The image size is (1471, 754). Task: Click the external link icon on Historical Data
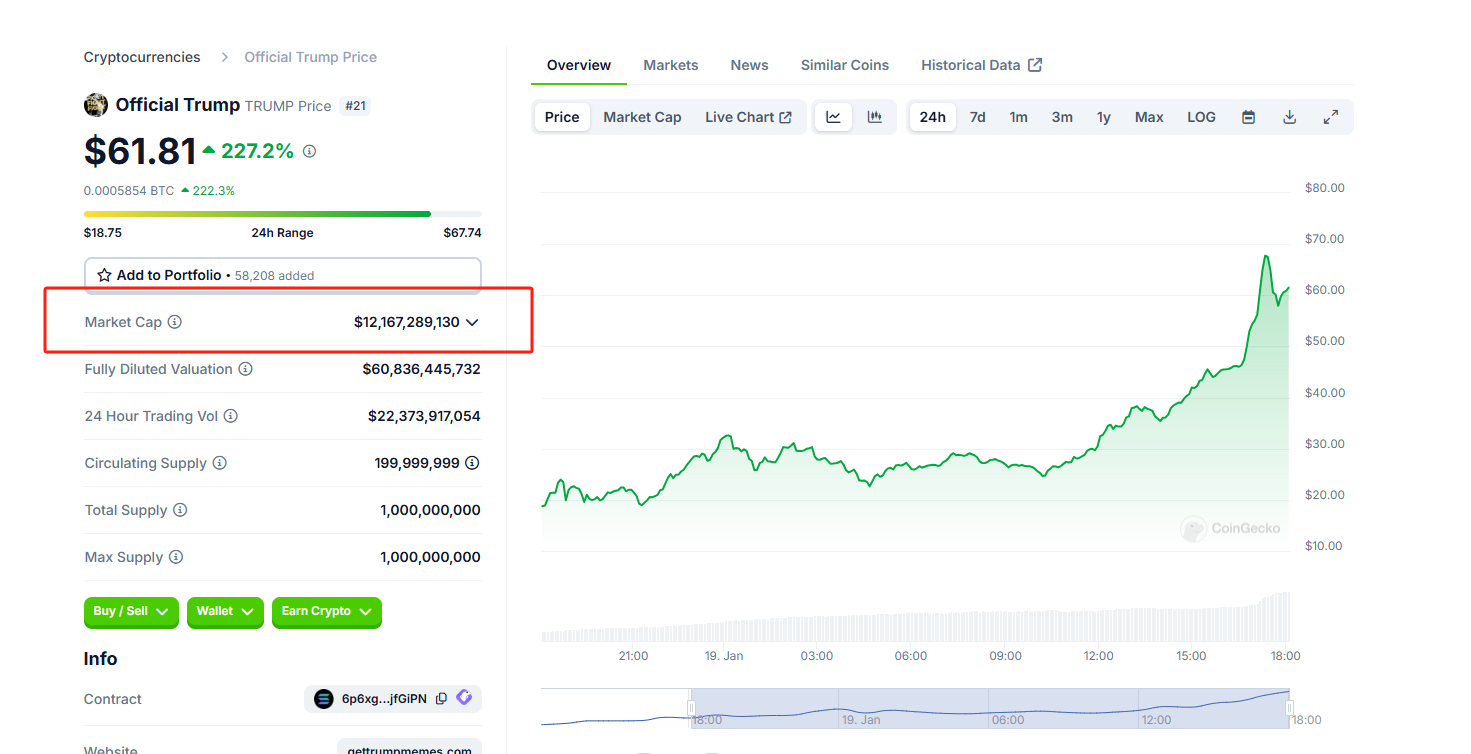(1035, 65)
